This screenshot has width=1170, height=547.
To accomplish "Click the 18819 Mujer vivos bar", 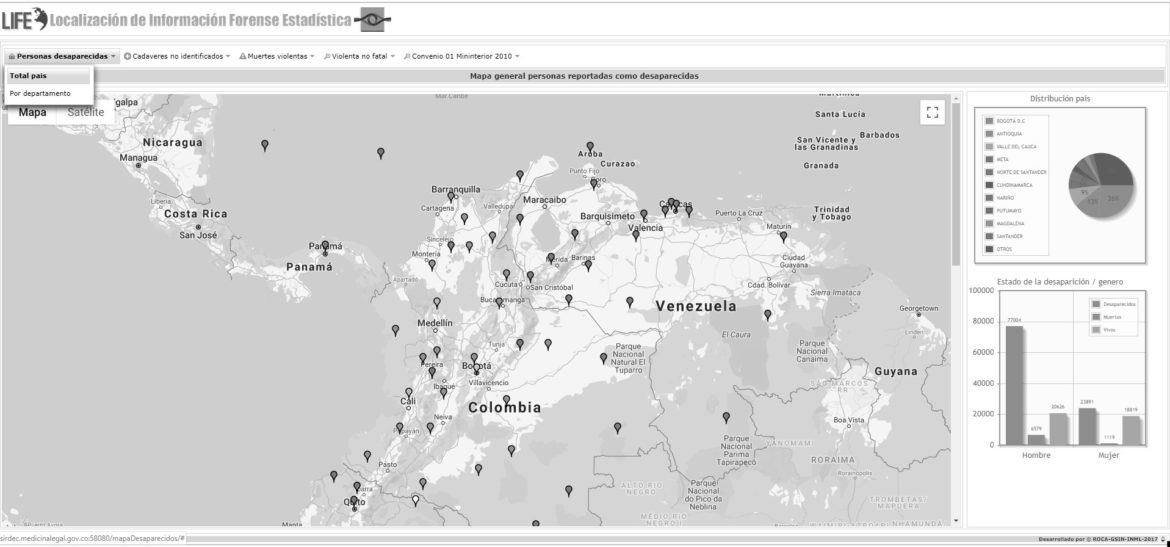I will click(1131, 431).
